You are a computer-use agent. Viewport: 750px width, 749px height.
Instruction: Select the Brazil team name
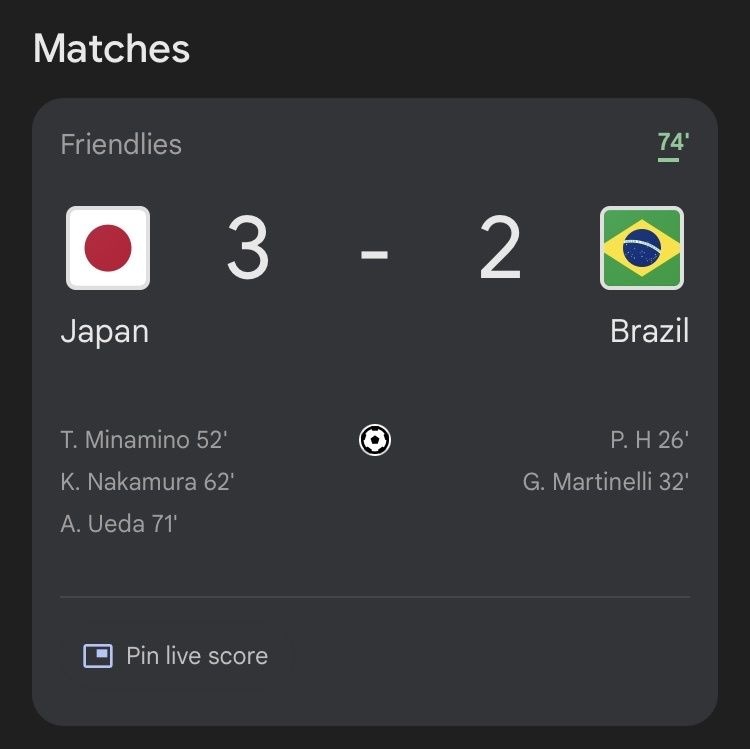(649, 331)
